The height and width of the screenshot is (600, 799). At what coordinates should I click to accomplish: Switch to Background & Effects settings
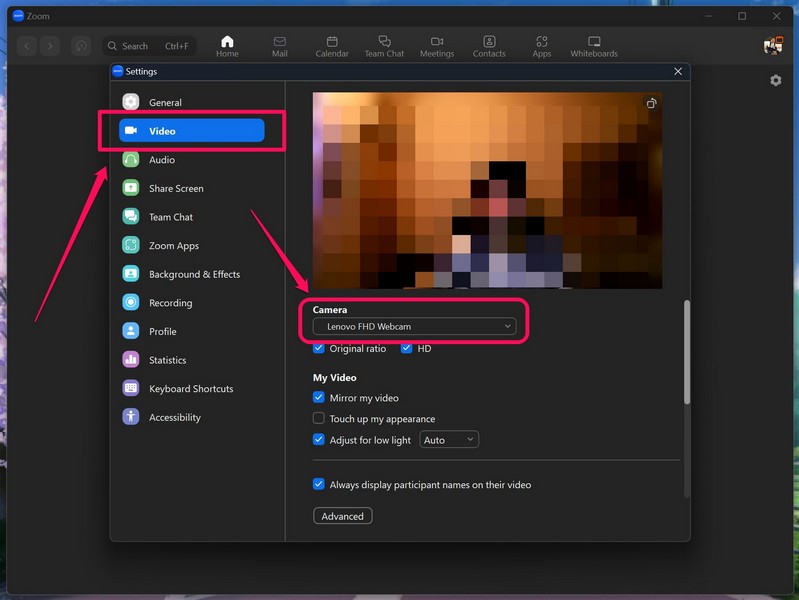tap(194, 274)
